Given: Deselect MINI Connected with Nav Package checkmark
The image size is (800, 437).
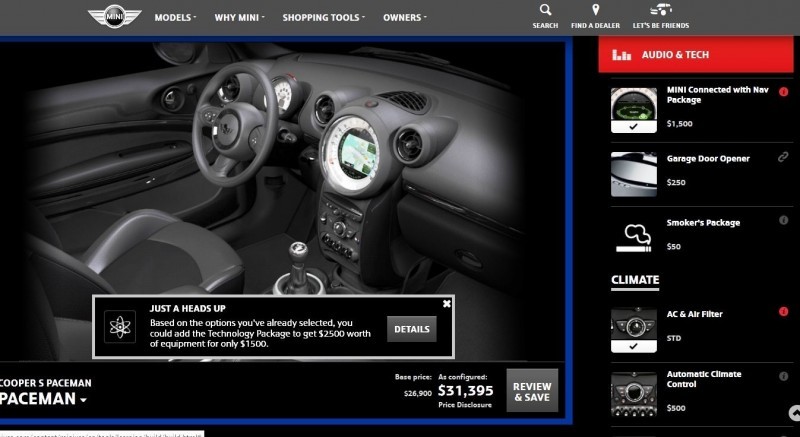Looking at the screenshot, I should click(634, 126).
